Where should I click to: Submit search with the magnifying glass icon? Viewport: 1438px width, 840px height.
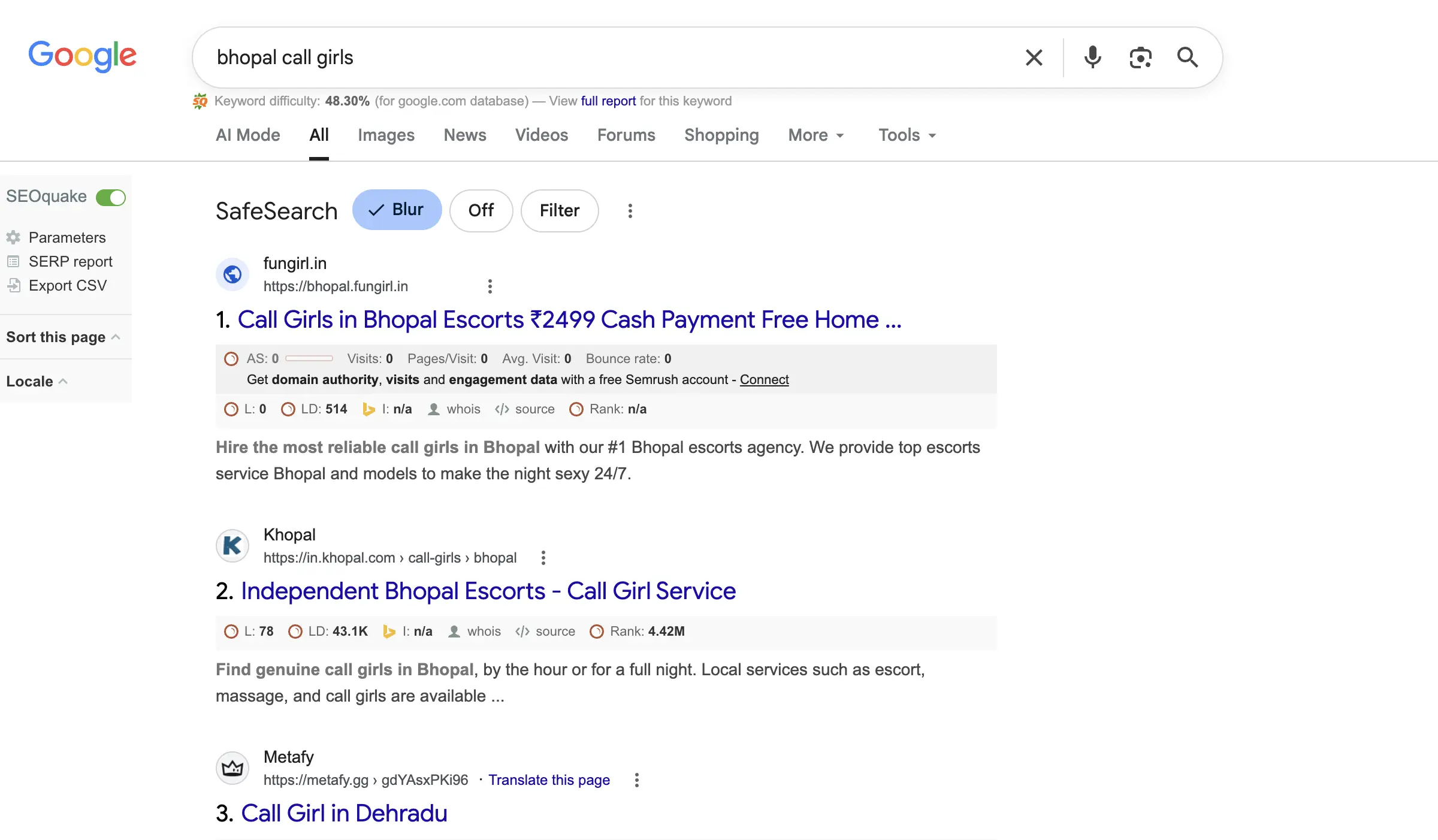pyautogui.click(x=1188, y=58)
